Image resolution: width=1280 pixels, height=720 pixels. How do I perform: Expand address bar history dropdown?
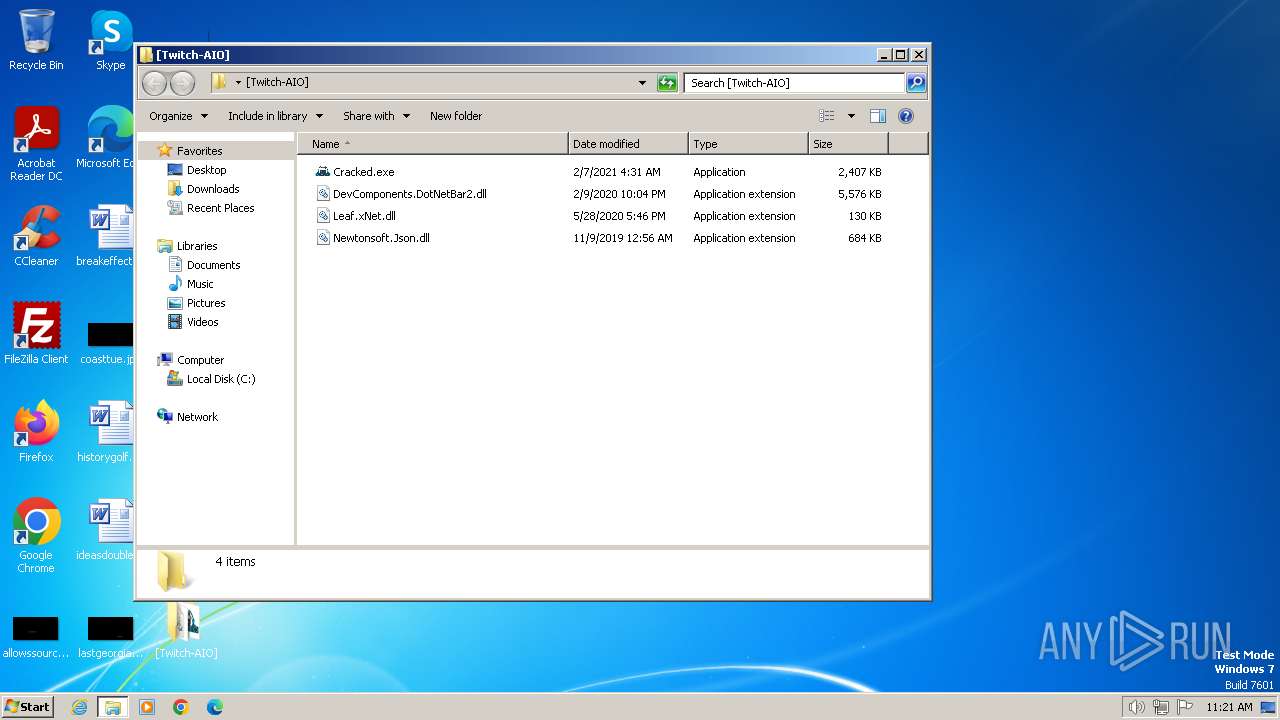642,83
